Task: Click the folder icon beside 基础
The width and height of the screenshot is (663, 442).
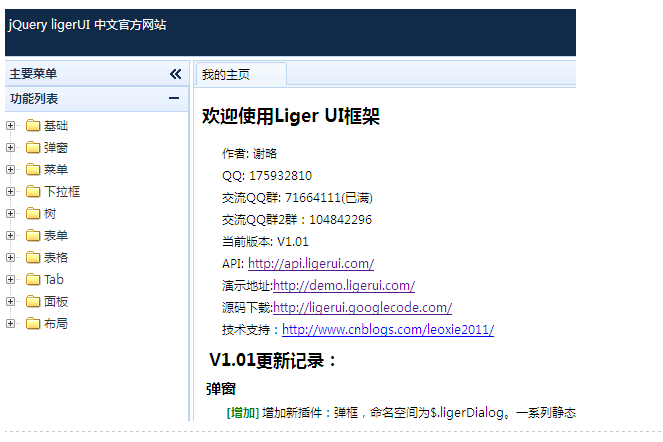Action: pos(33,126)
